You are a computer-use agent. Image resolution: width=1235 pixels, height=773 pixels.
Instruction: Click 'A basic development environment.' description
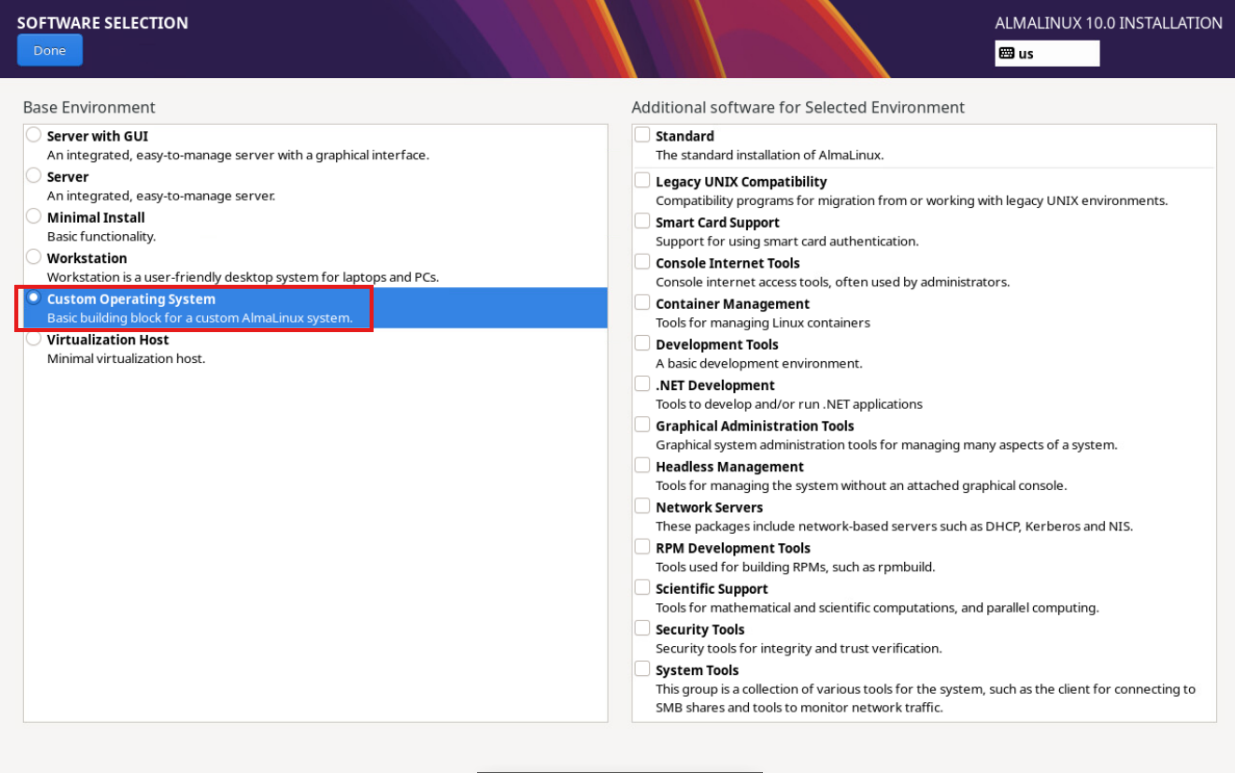click(759, 364)
